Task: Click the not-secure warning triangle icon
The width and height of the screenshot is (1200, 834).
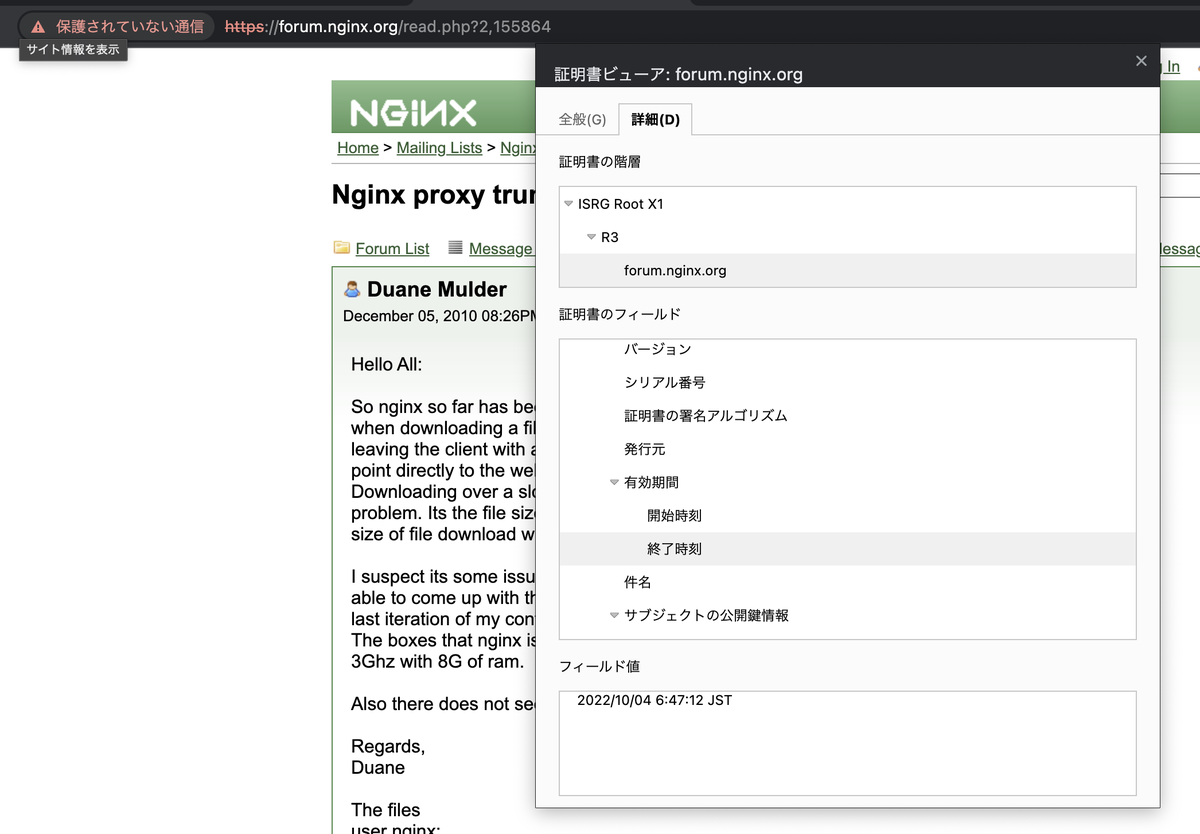Action: coord(38,27)
